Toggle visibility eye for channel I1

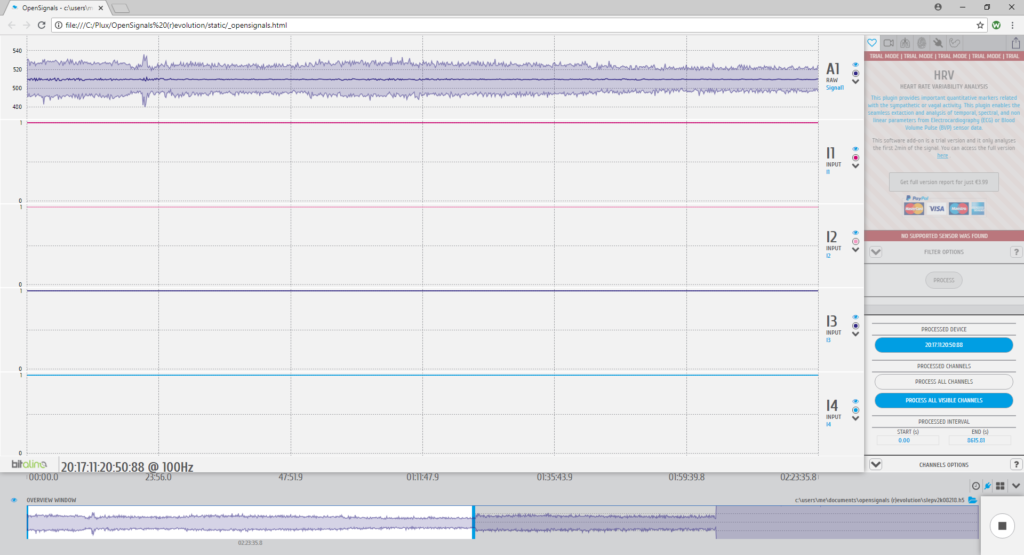coord(855,150)
